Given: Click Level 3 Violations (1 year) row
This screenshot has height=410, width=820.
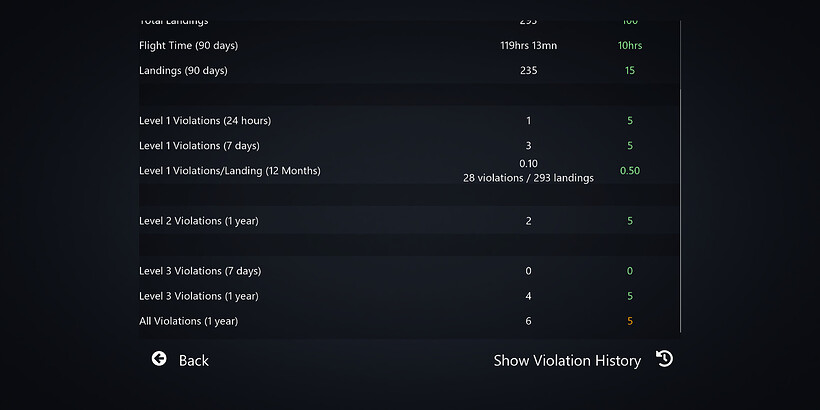Looking at the screenshot, I should click(198, 296).
